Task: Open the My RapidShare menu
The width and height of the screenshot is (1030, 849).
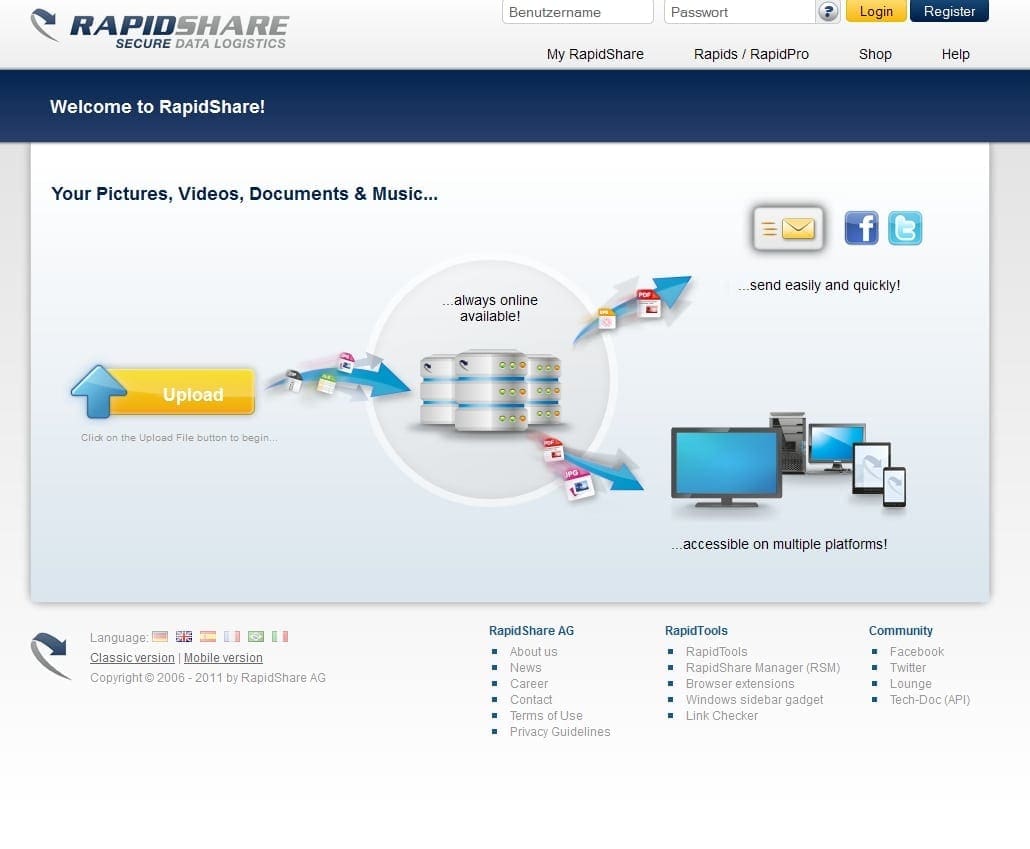Action: pos(595,54)
